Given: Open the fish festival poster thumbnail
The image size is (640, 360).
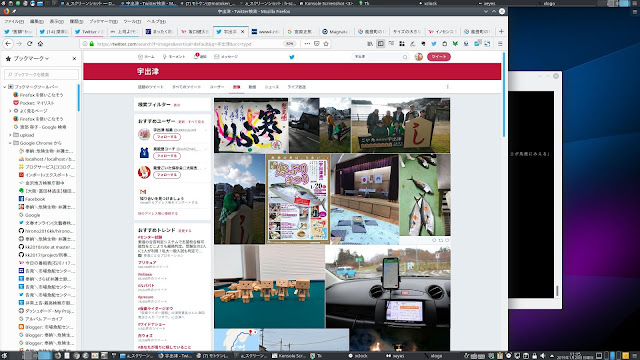Looking at the screenshot, I should (x=298, y=199).
